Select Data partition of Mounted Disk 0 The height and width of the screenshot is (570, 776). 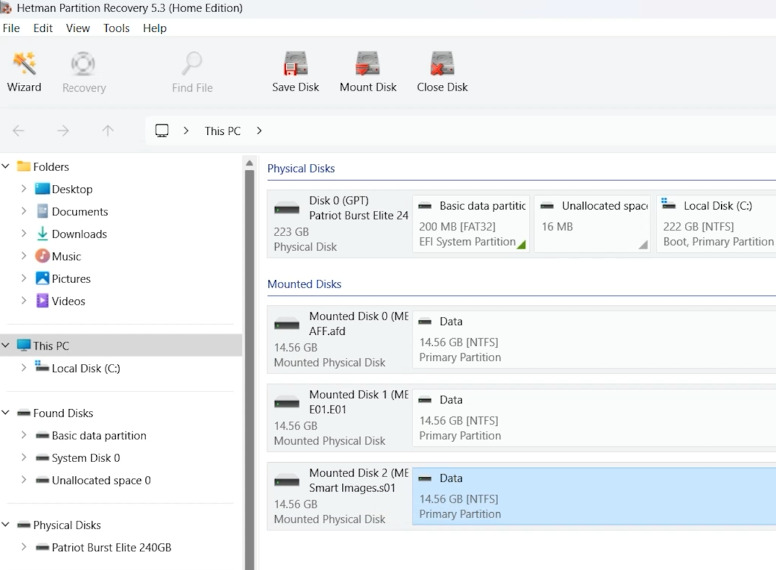point(594,339)
